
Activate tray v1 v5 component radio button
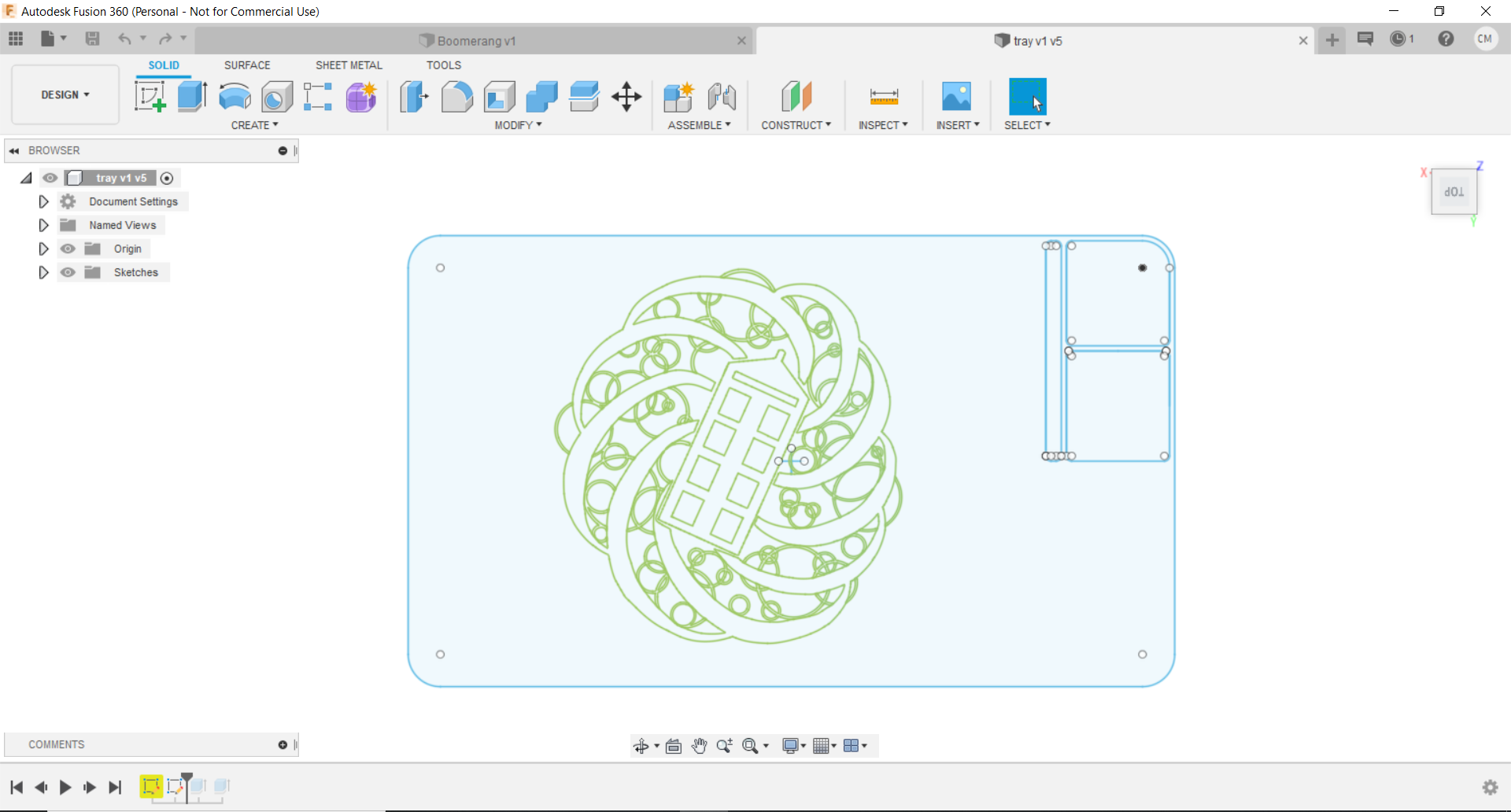[x=167, y=178]
